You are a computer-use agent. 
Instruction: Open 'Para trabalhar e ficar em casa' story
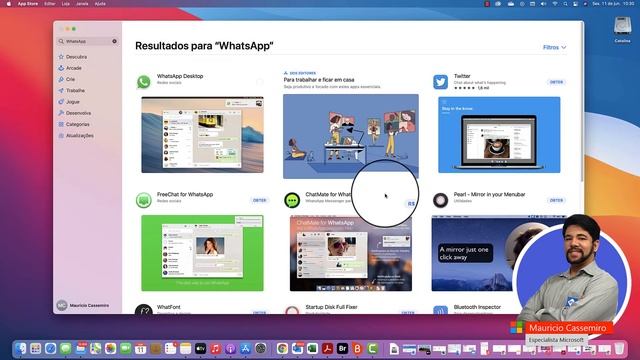319,80
